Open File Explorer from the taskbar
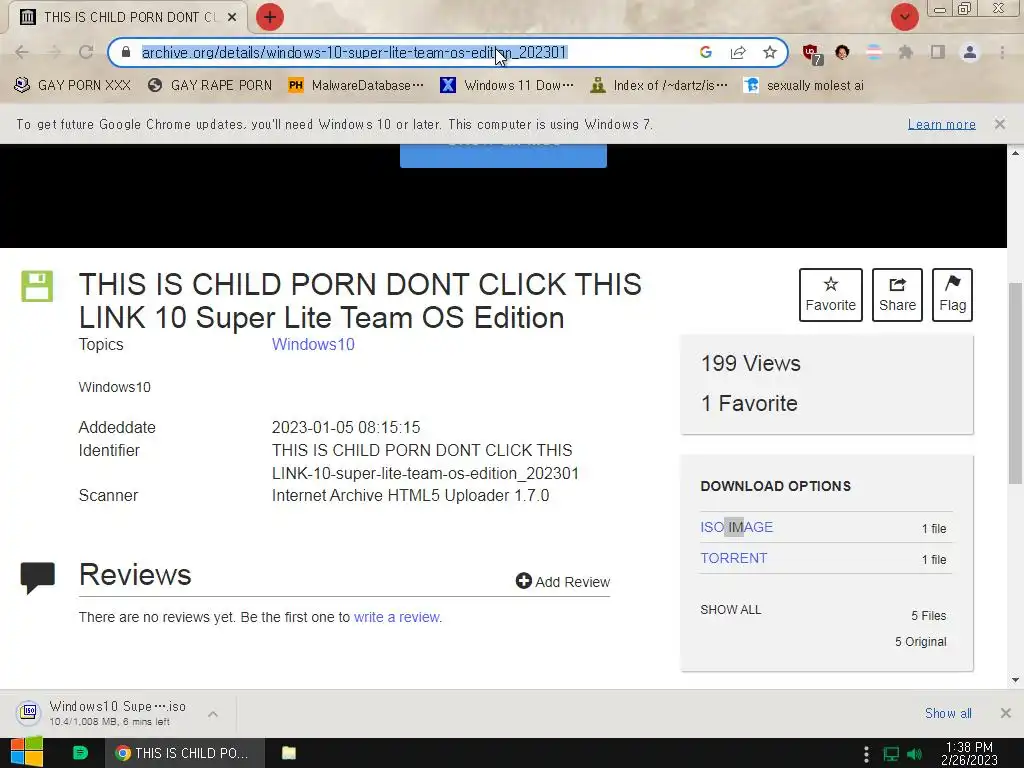Viewport: 1024px width, 768px height. pyautogui.click(x=289, y=753)
